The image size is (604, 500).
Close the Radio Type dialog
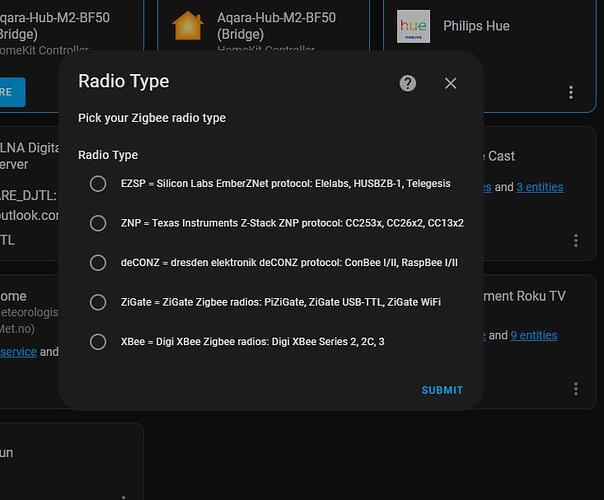[450, 83]
